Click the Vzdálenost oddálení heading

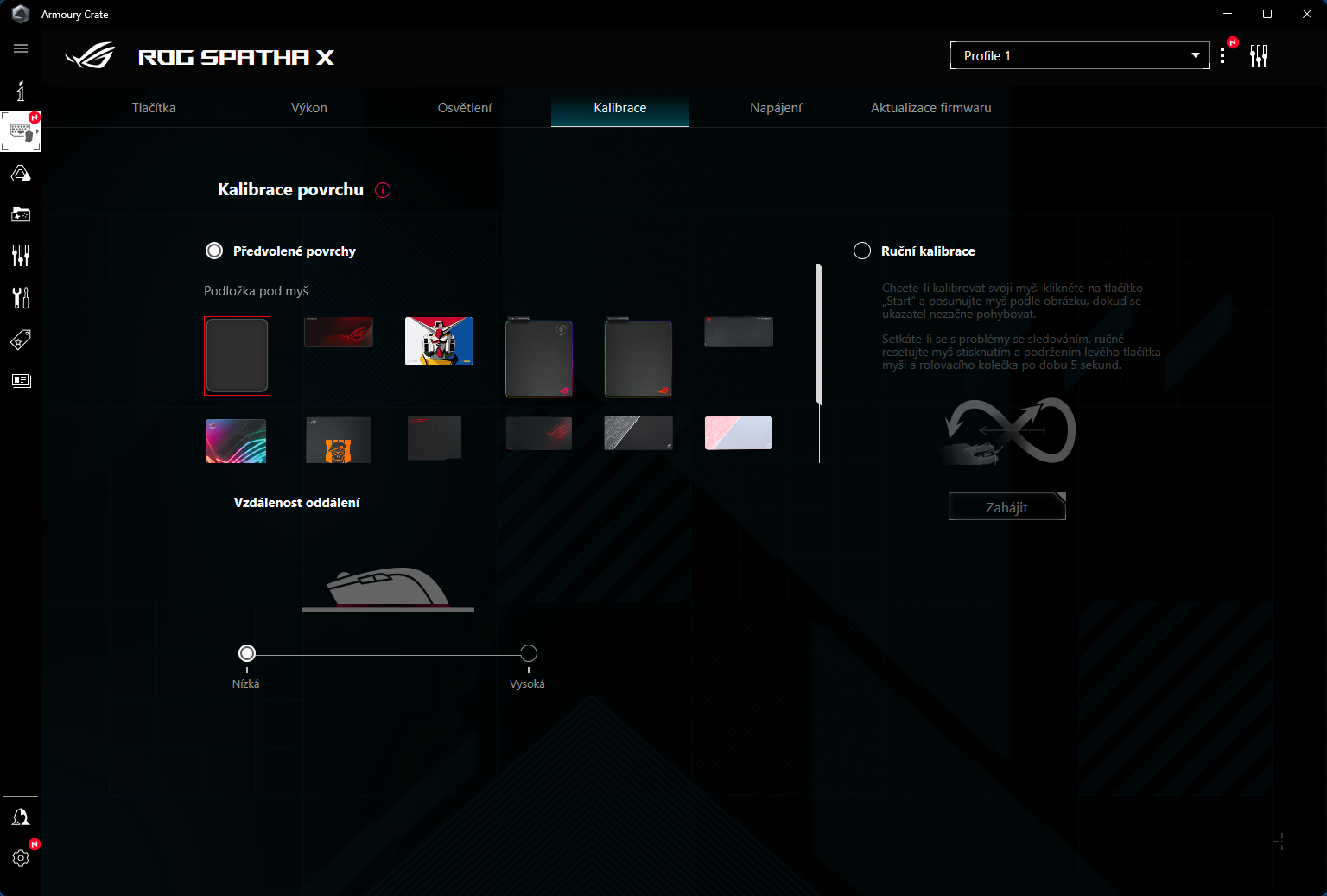297,503
